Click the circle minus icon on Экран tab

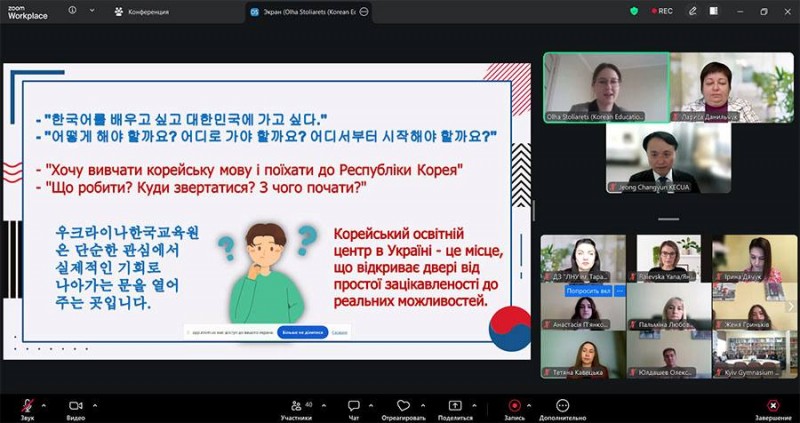(364, 12)
